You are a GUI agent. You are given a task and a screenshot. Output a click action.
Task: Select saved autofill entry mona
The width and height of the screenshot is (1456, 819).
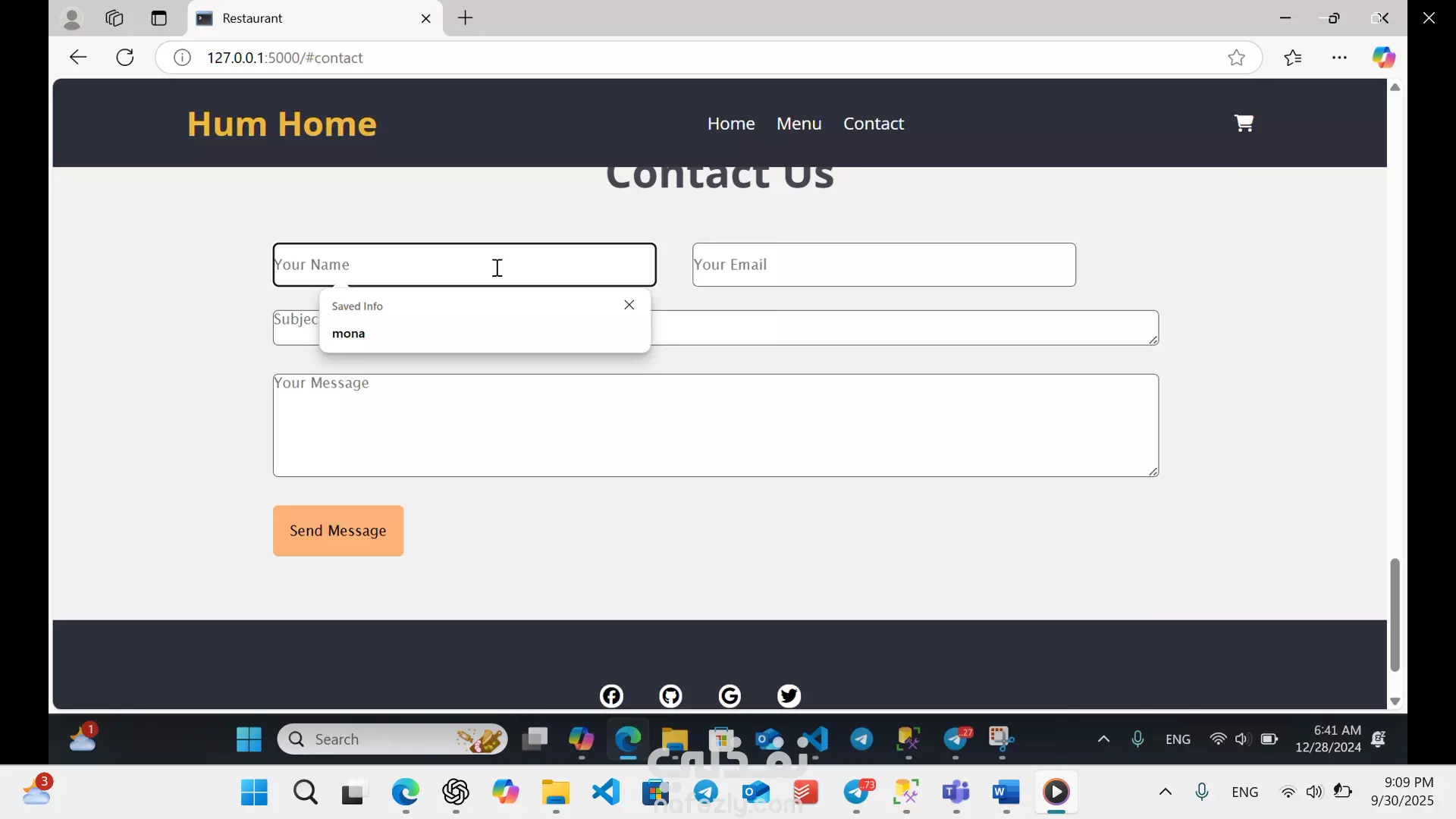coord(349,334)
